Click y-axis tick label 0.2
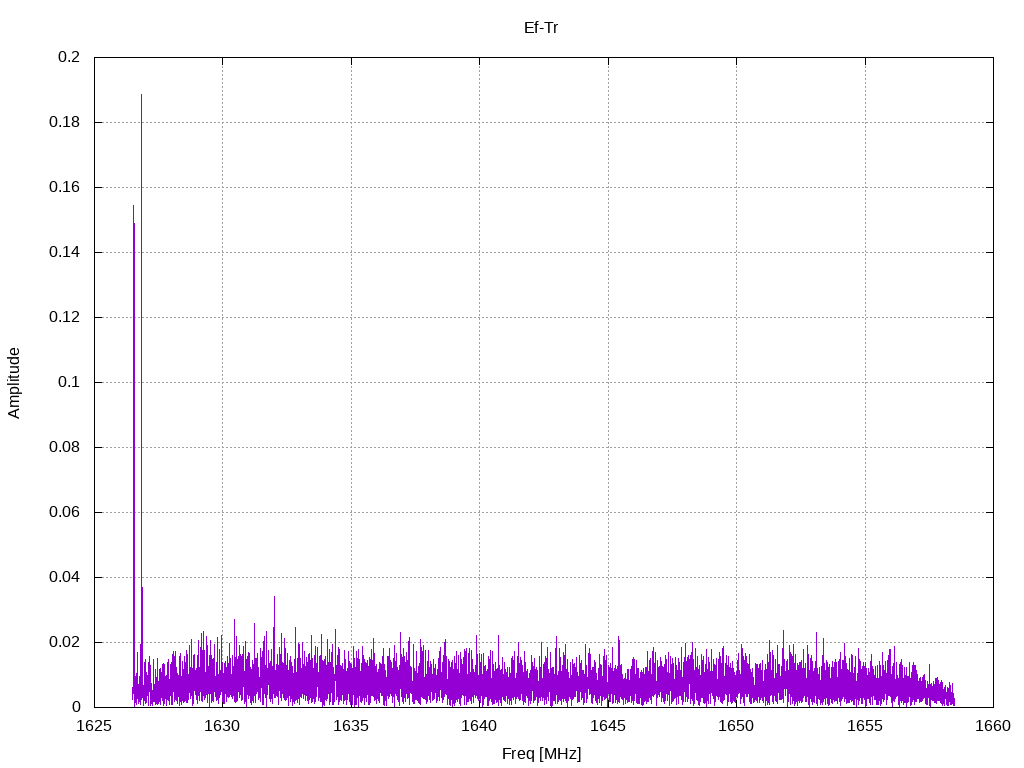This screenshot has height=768, width=1024. tap(69, 57)
